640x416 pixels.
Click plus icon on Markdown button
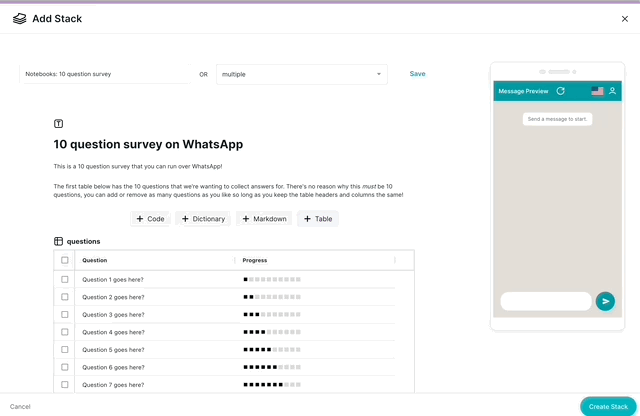(x=246, y=219)
